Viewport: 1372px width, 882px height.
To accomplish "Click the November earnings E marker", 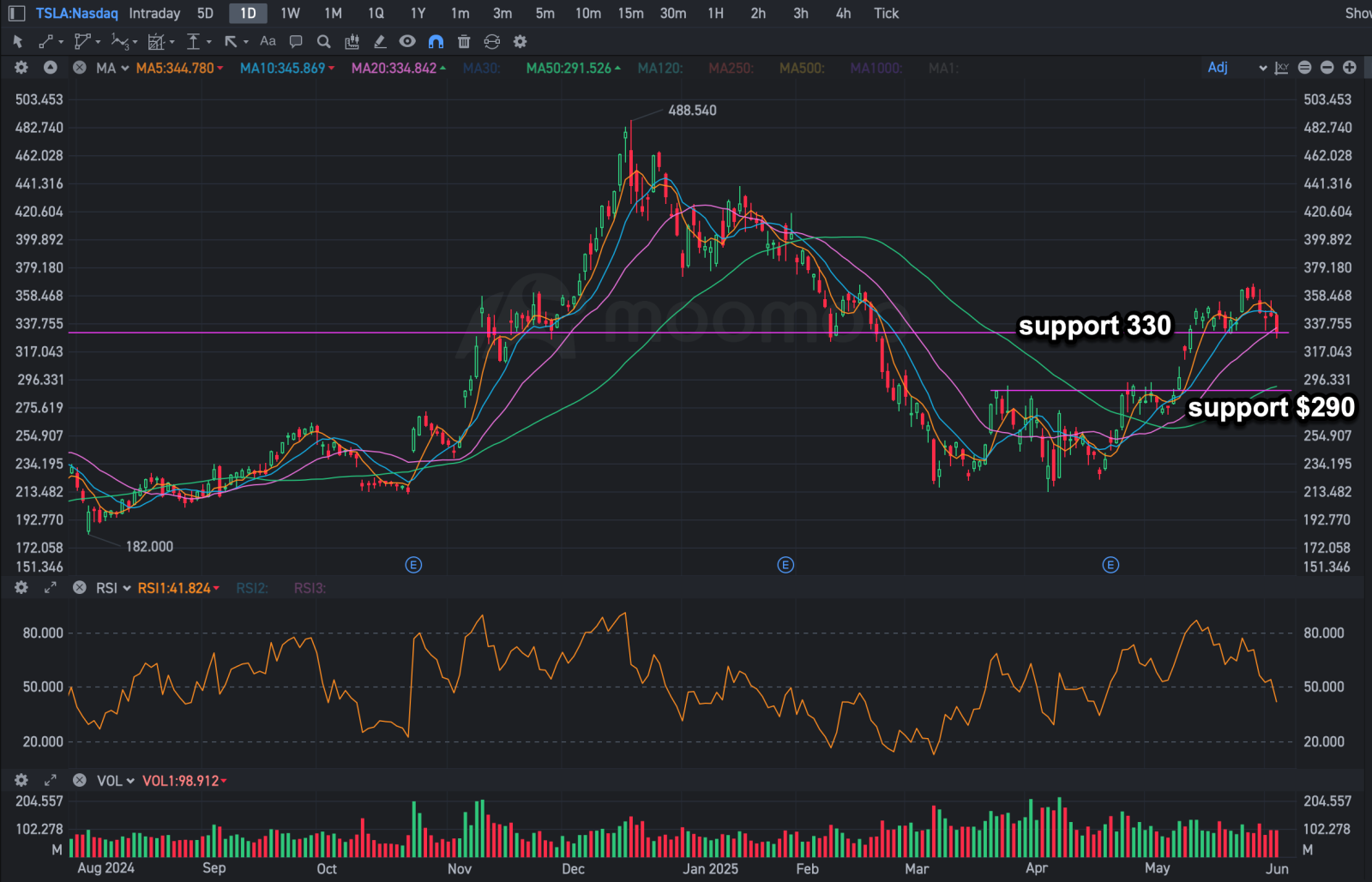I will [413, 565].
